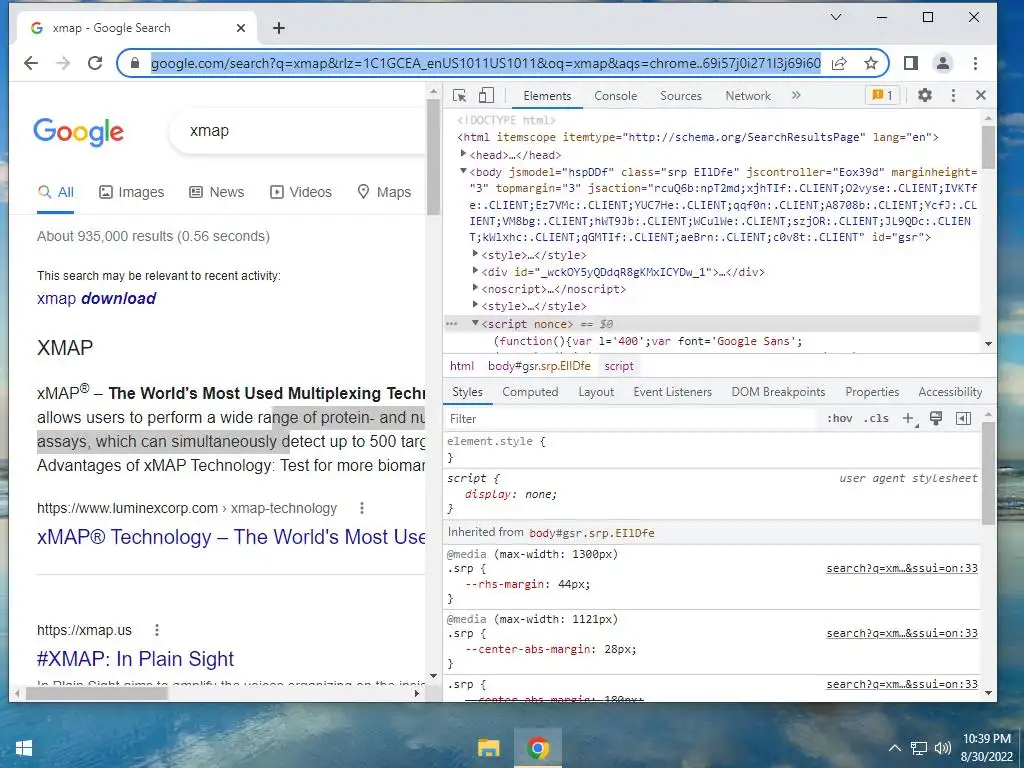
Task: Open the DevTools issues badge showing 1
Action: tap(882, 95)
